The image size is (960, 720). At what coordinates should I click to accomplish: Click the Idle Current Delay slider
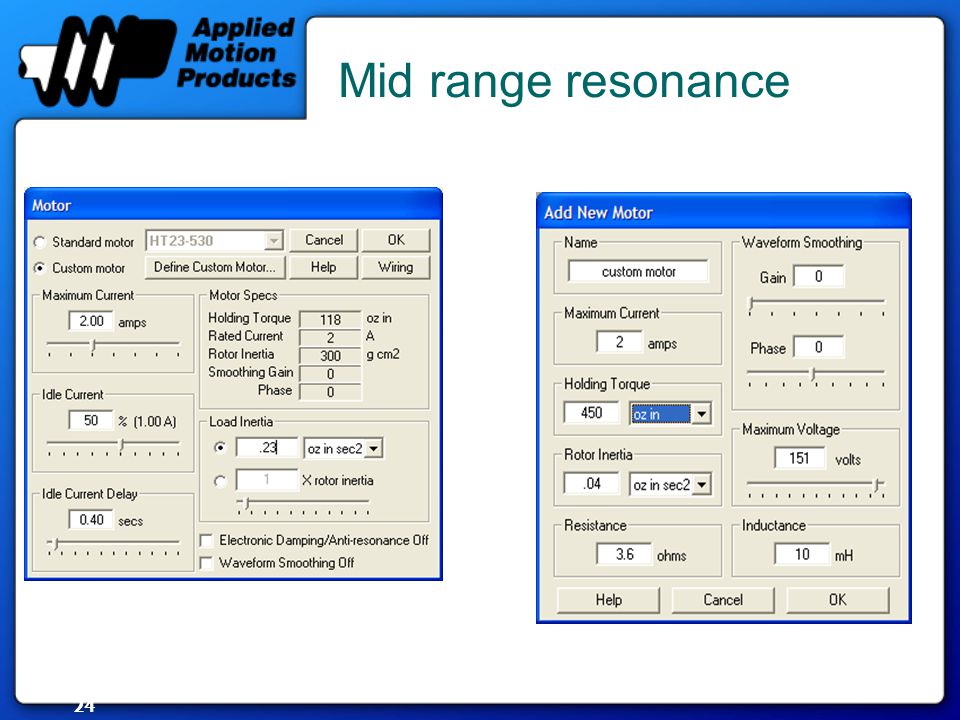113,545
